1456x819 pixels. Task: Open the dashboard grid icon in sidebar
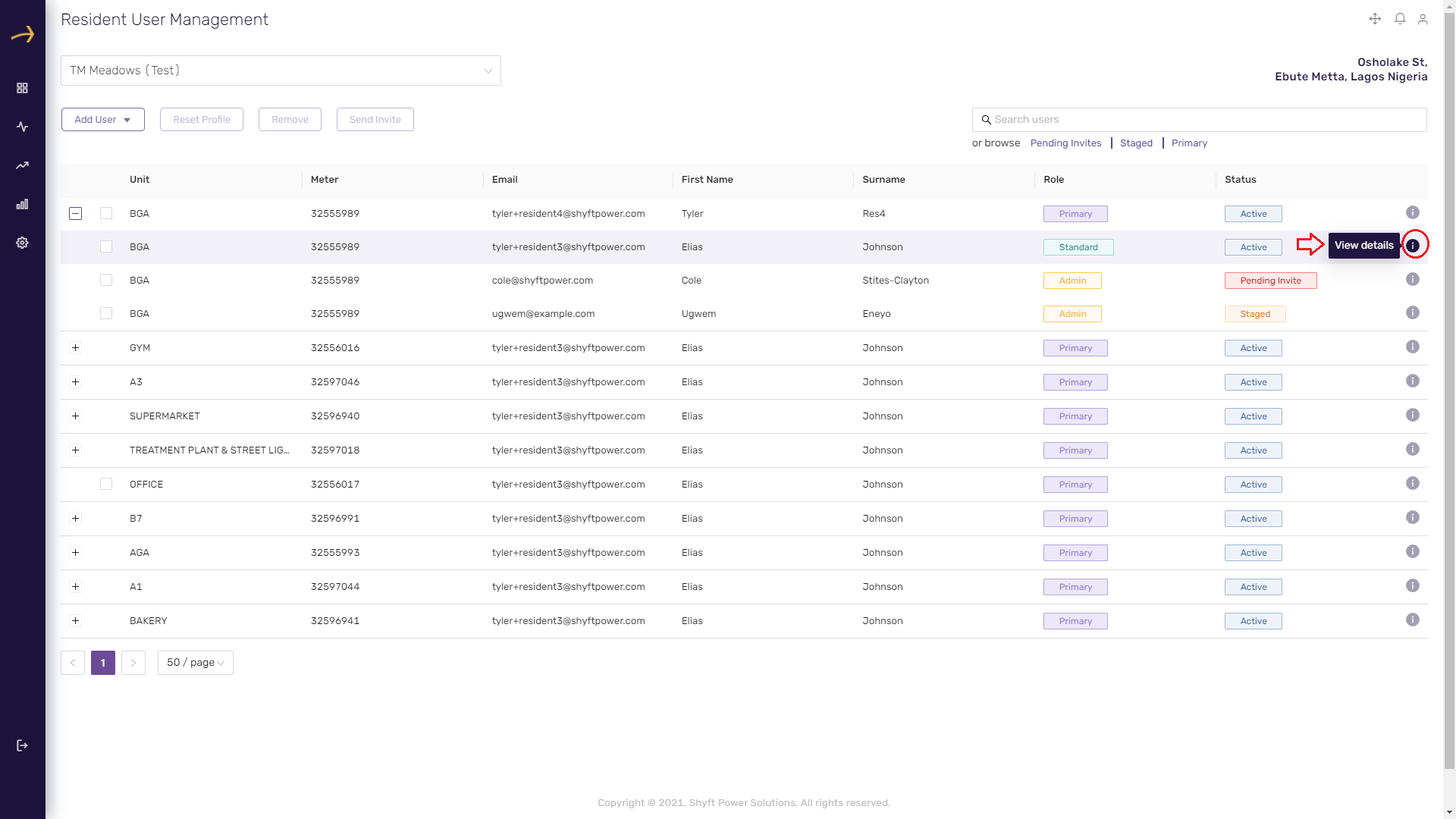(22, 88)
